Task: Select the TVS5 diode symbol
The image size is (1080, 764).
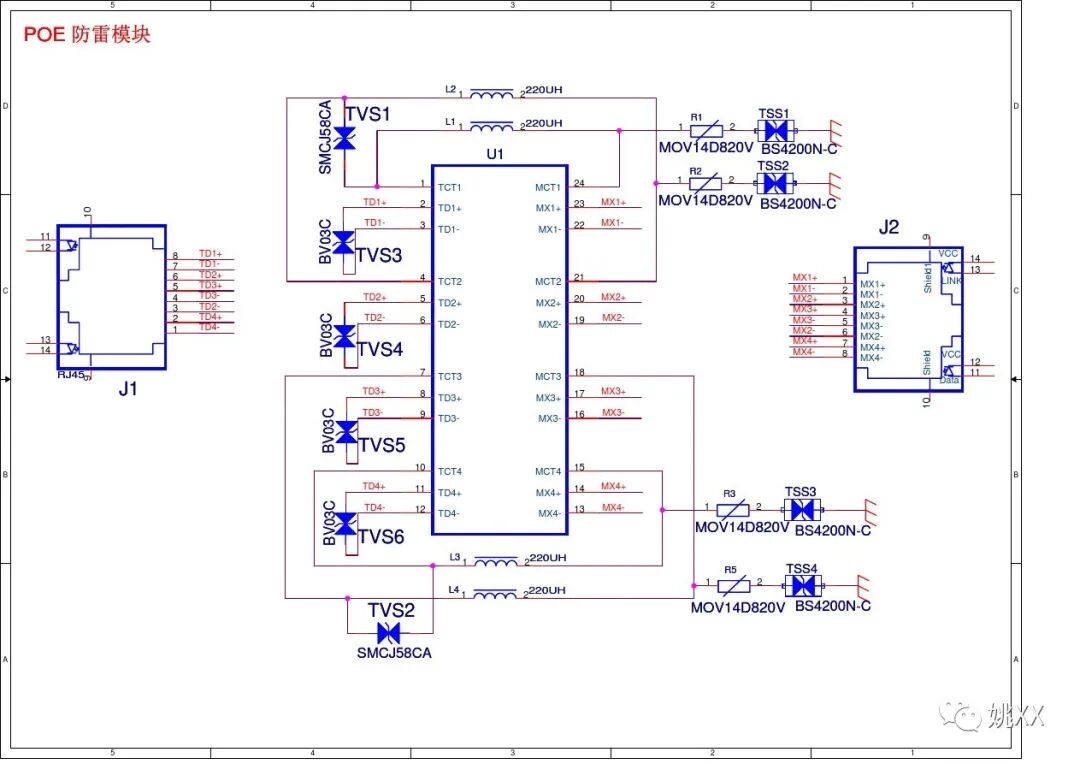Action: pos(346,432)
